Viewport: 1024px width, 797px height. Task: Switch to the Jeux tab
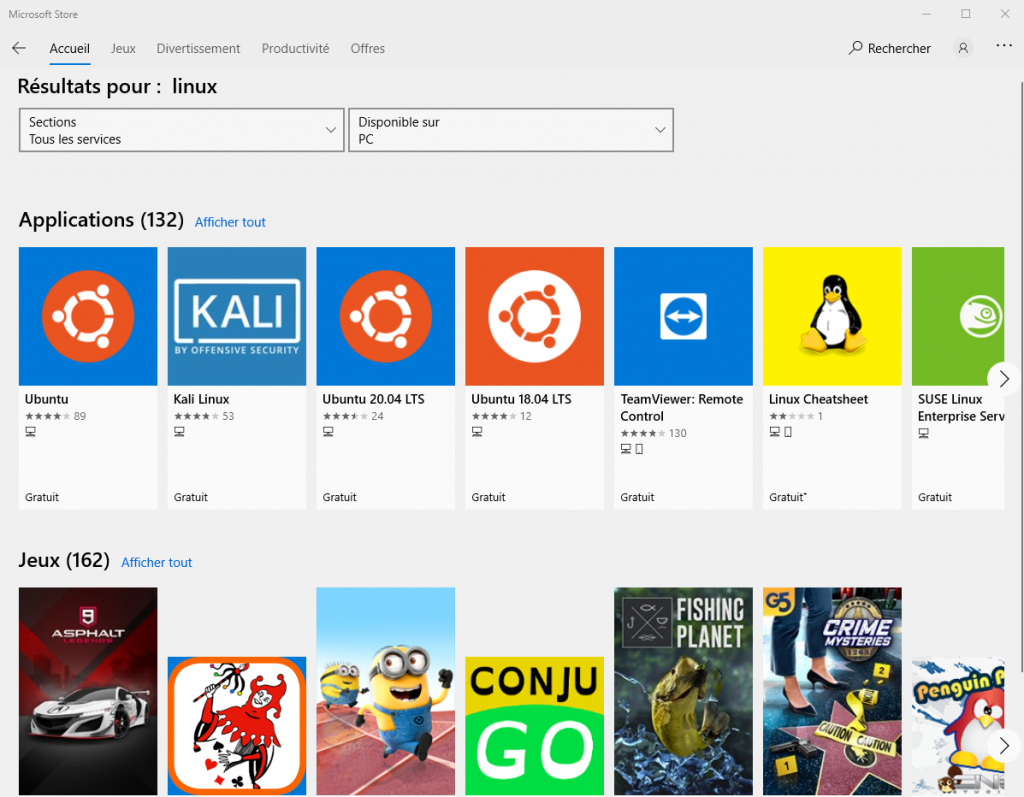(123, 48)
